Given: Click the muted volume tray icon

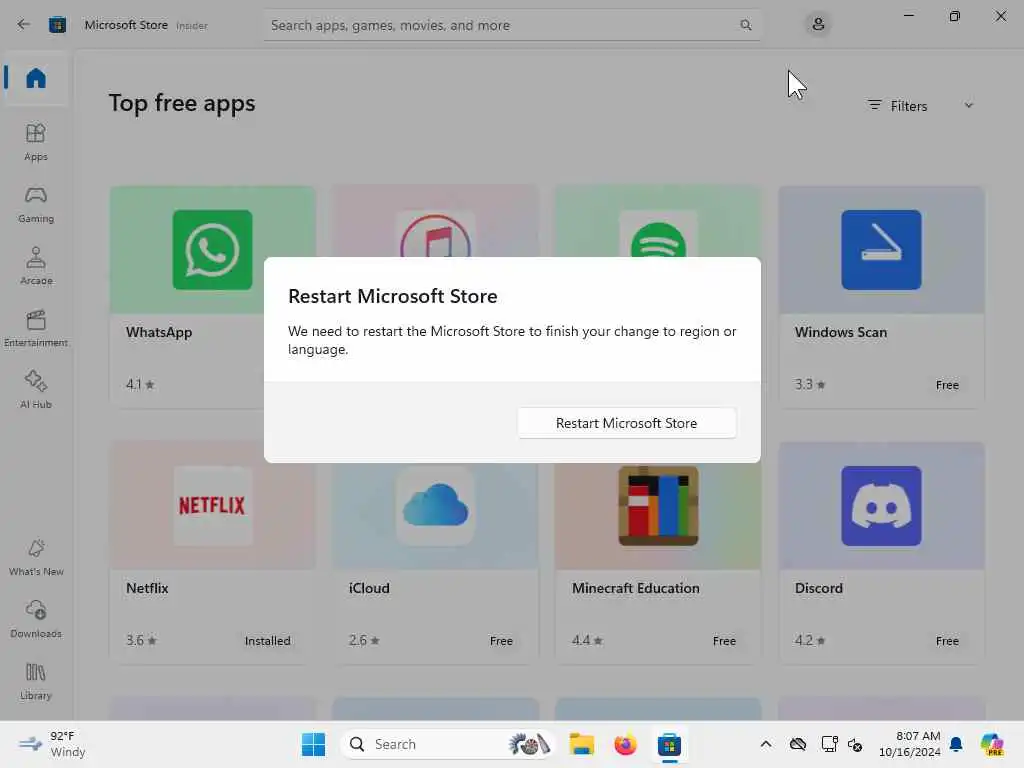Looking at the screenshot, I should [855, 744].
